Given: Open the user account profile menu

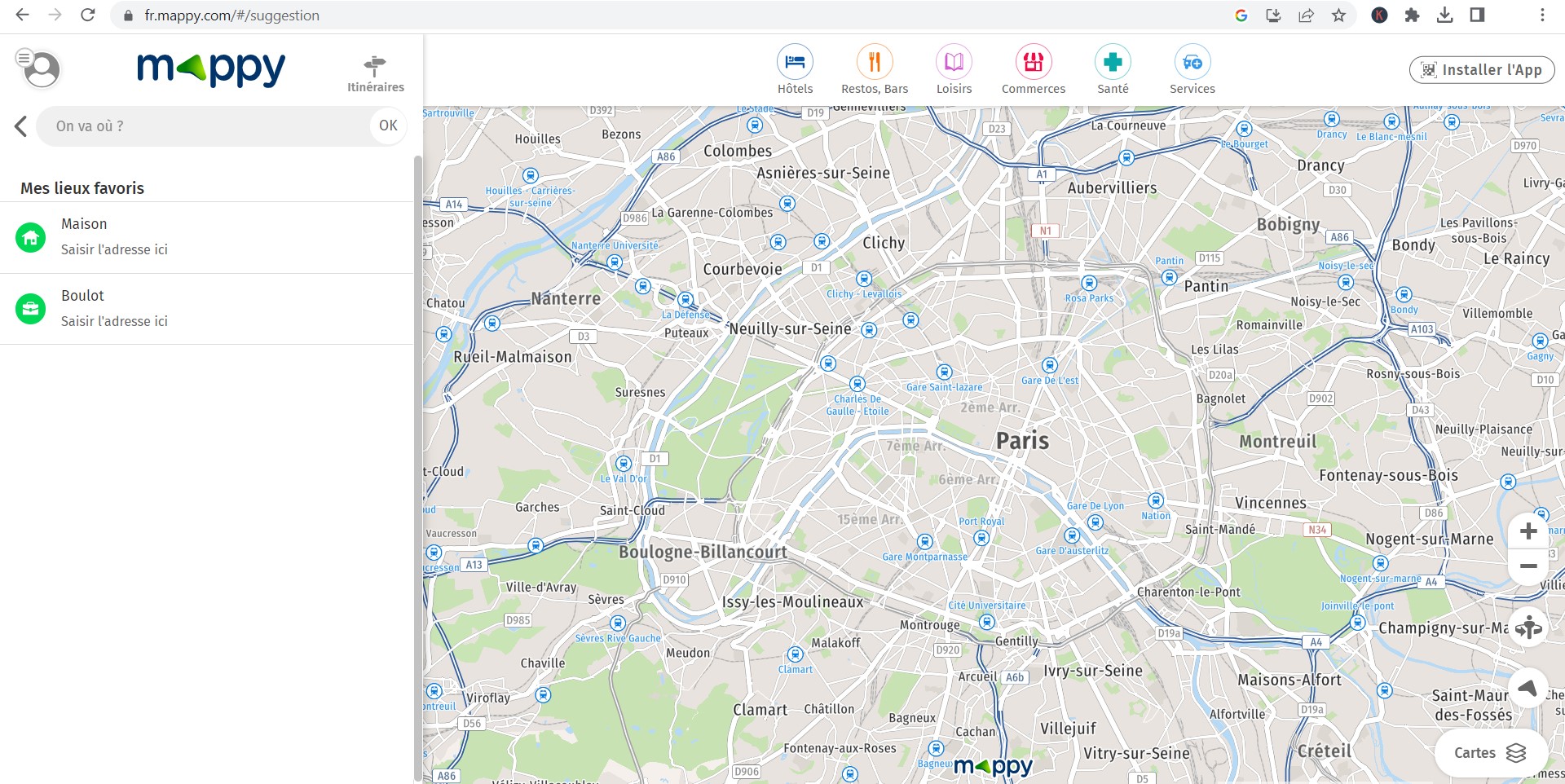Looking at the screenshot, I should tap(39, 68).
